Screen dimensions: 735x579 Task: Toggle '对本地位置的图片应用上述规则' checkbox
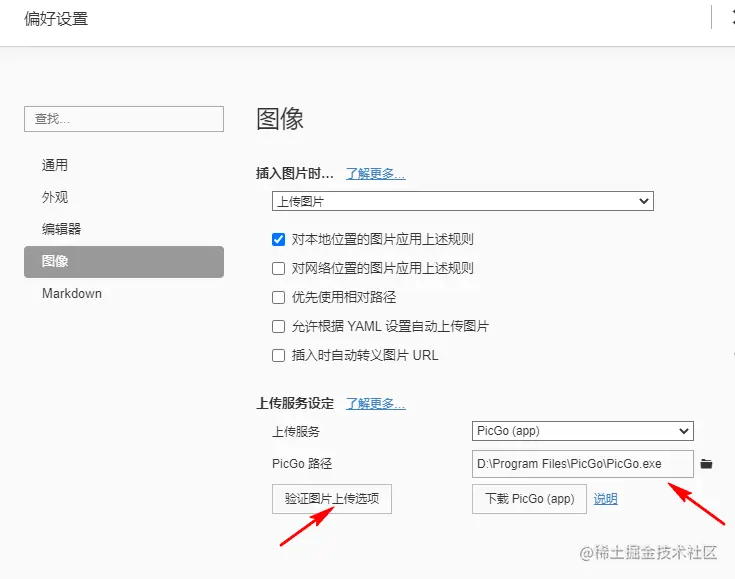click(x=278, y=240)
